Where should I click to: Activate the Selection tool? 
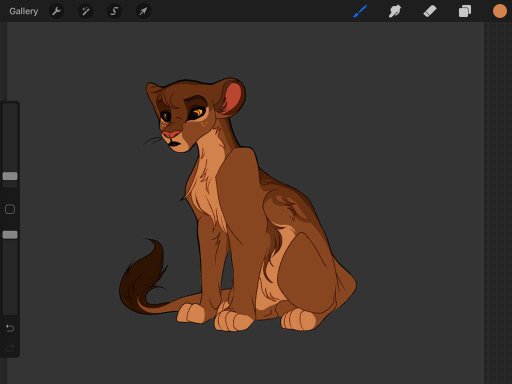(x=114, y=11)
